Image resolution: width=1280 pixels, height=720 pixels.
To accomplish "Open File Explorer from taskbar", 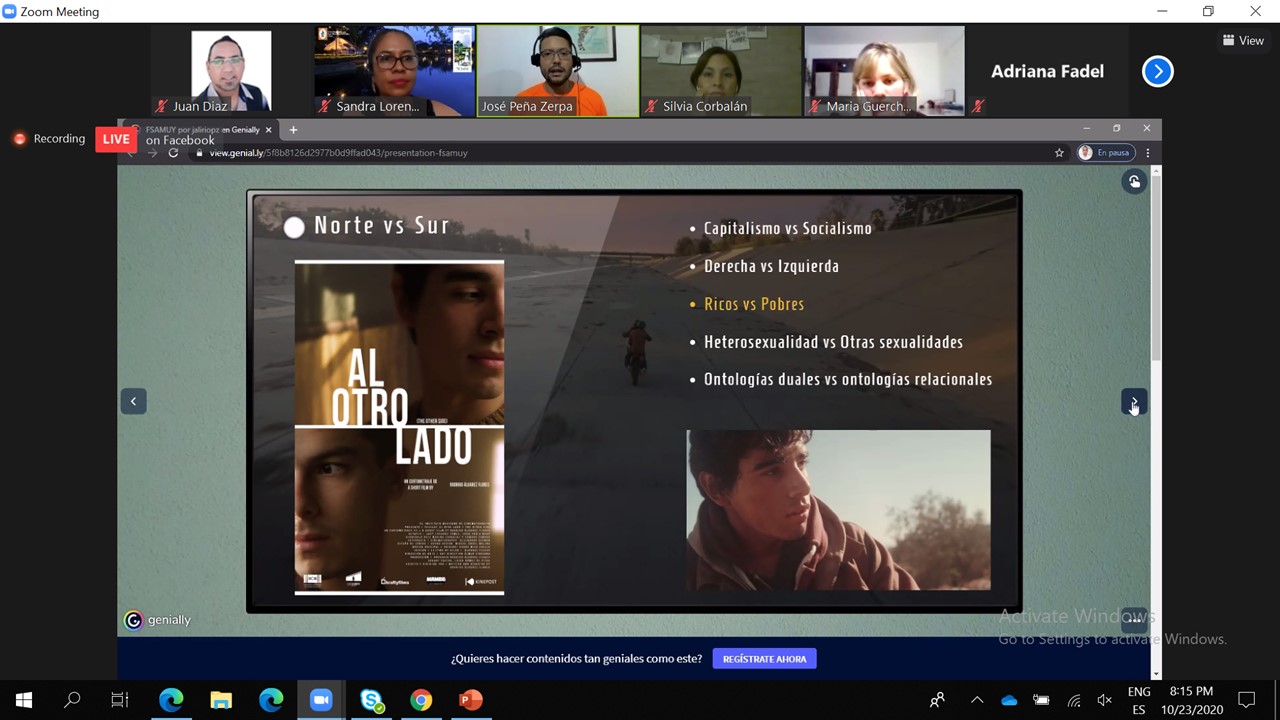I will [221, 700].
